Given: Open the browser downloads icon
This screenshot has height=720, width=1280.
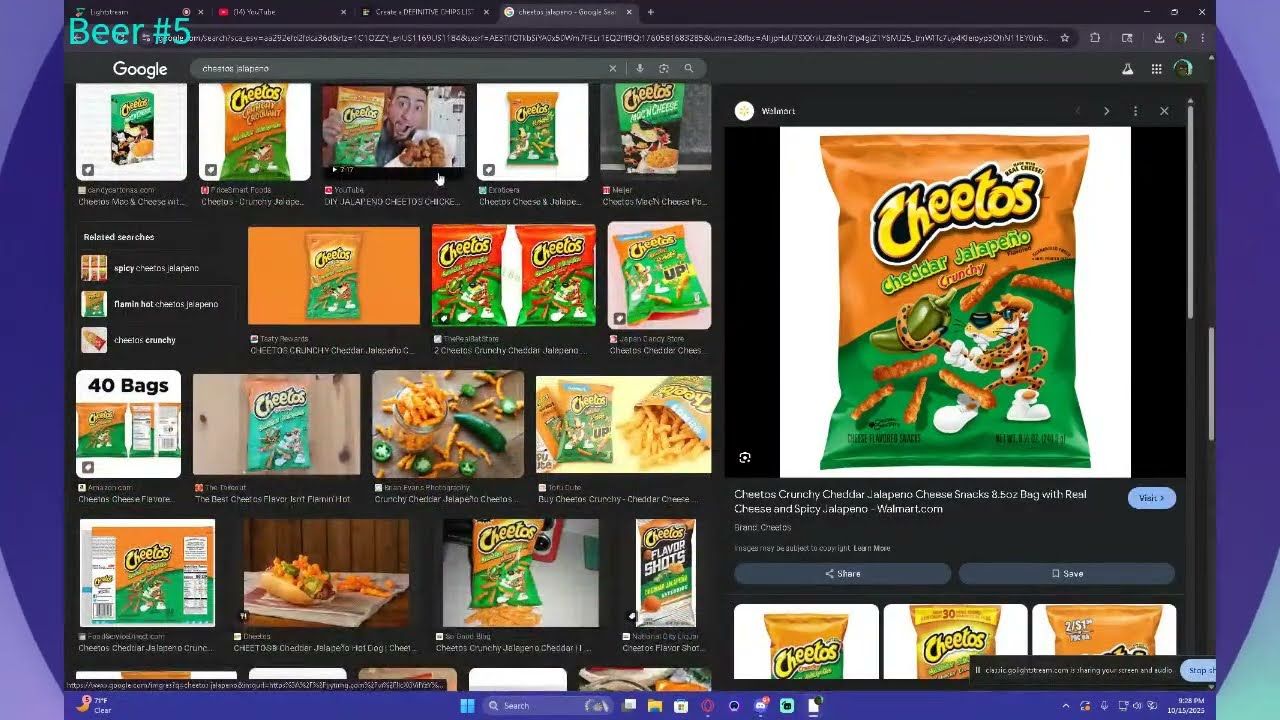Looking at the screenshot, I should pyautogui.click(x=1159, y=38).
